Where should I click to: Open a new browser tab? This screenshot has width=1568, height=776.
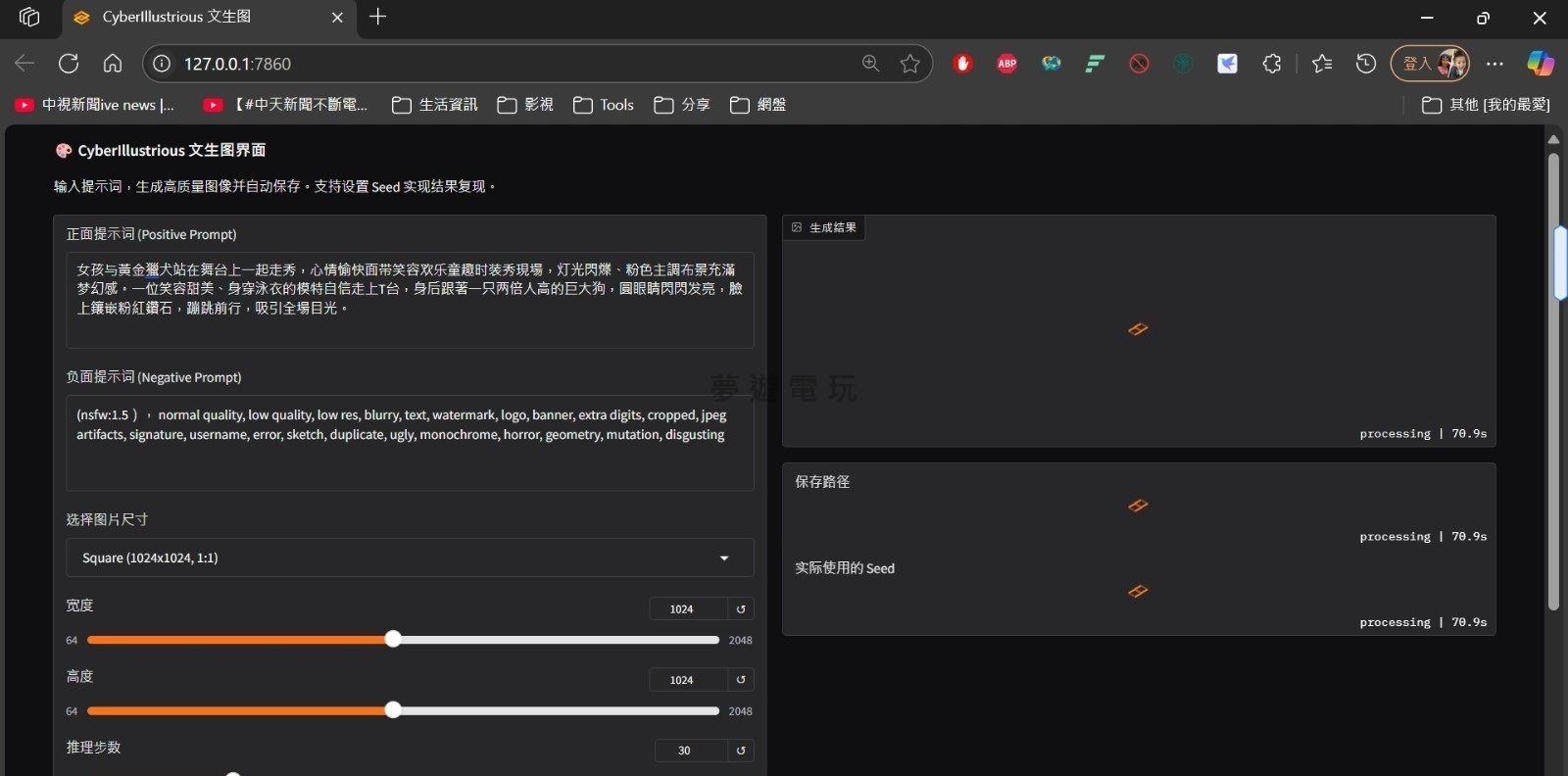[377, 17]
